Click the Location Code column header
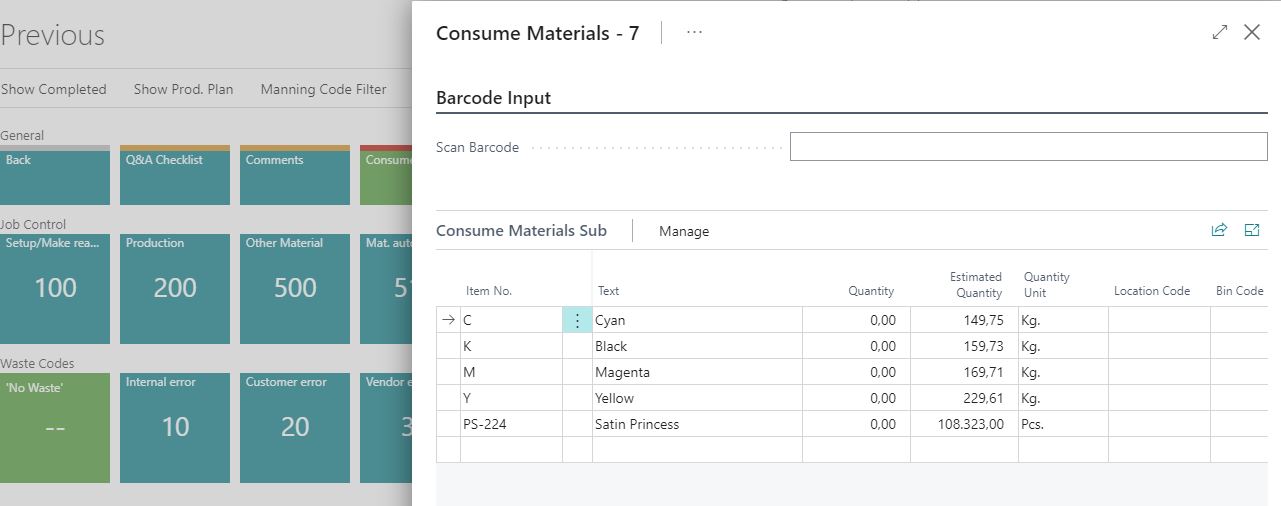This screenshot has height=506, width=1281. coord(1152,291)
